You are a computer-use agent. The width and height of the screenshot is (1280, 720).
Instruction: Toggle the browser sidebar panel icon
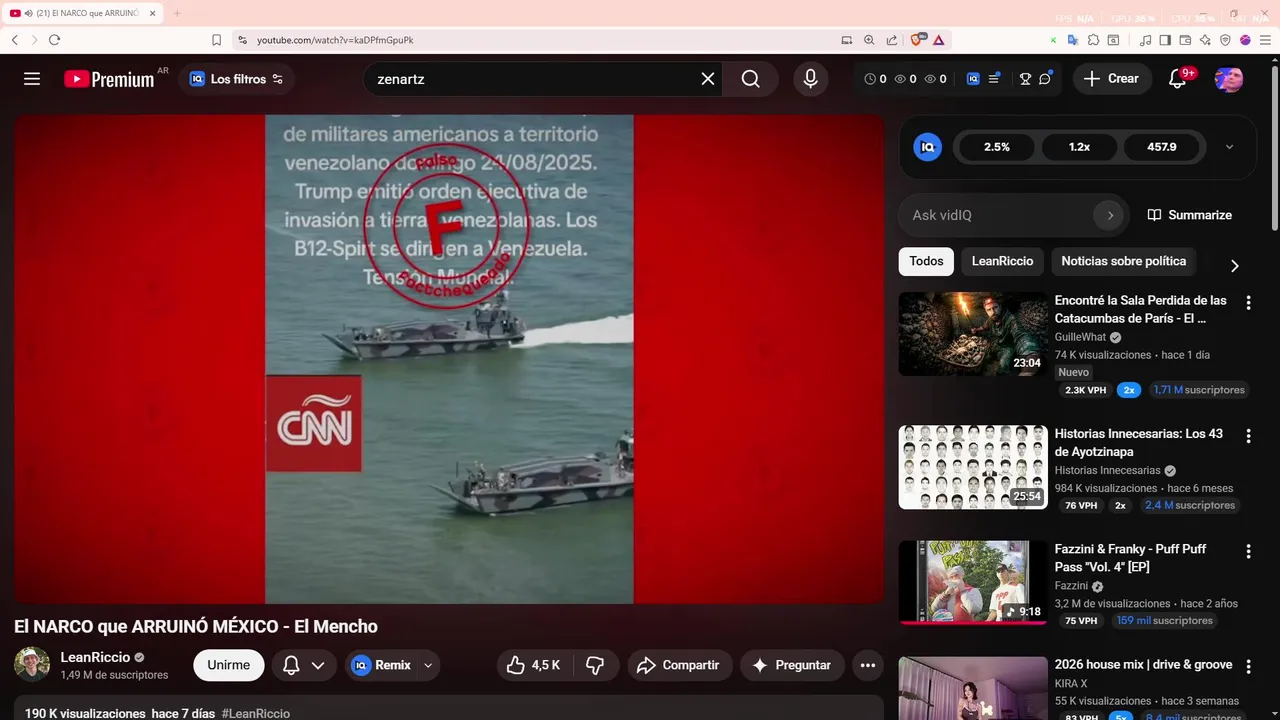[1165, 40]
